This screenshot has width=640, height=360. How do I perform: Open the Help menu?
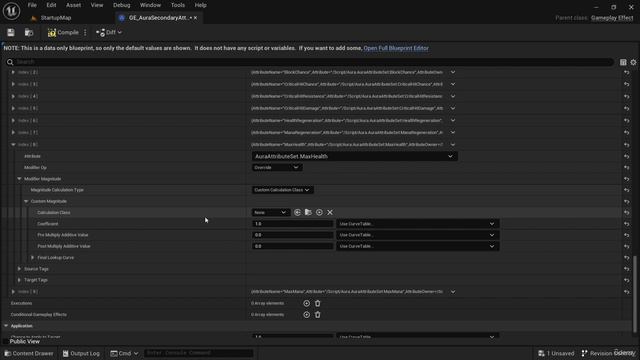(x=200, y=5)
